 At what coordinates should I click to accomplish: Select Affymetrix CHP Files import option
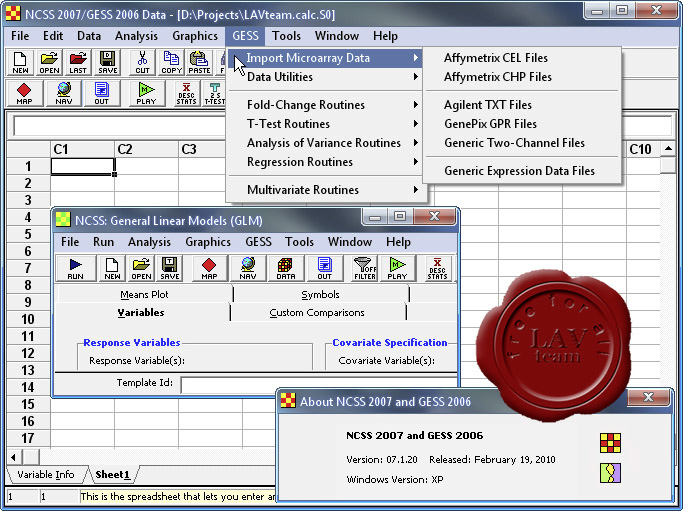(x=522, y=77)
